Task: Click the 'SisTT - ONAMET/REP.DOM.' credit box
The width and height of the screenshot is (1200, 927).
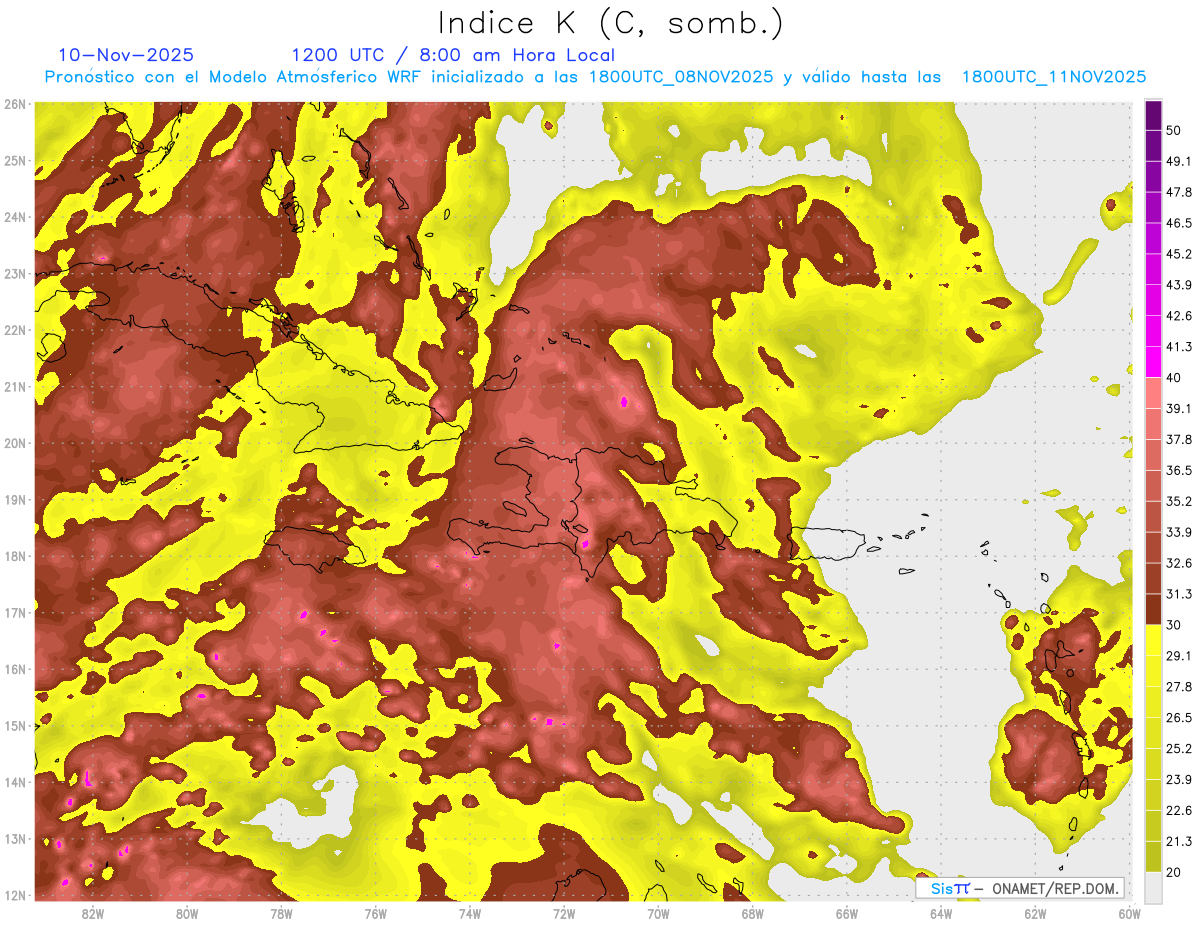Action: point(1020,888)
